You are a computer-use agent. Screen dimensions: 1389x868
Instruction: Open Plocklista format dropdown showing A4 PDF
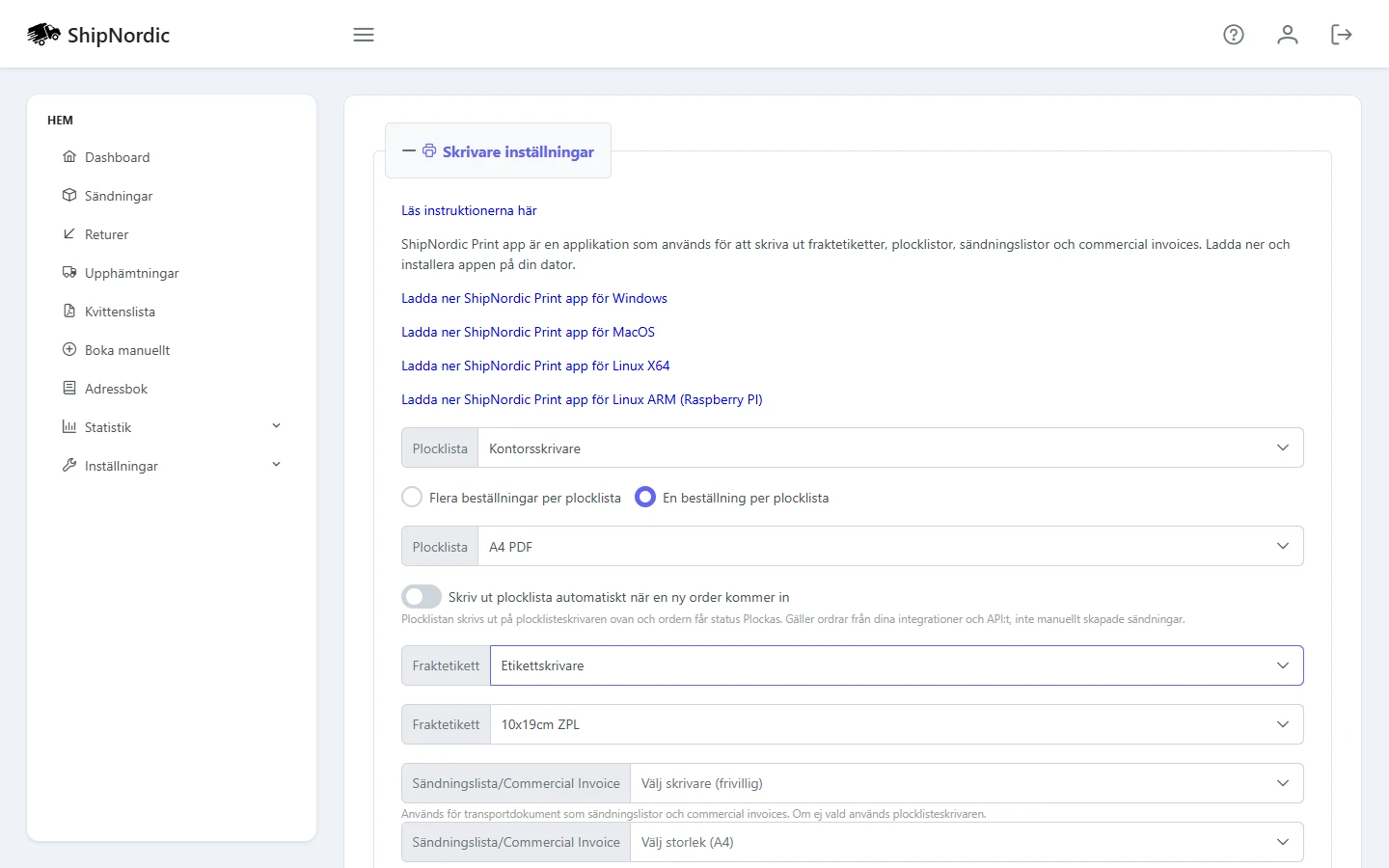point(890,546)
